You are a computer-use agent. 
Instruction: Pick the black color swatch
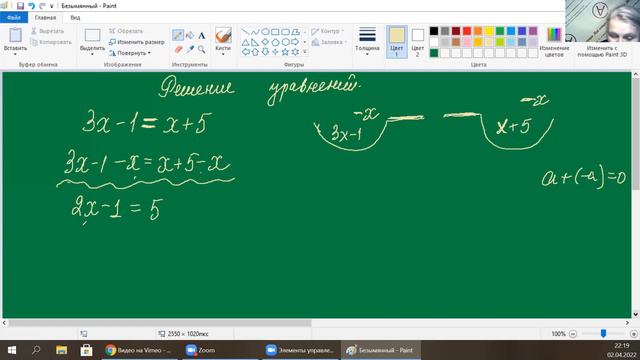434,31
